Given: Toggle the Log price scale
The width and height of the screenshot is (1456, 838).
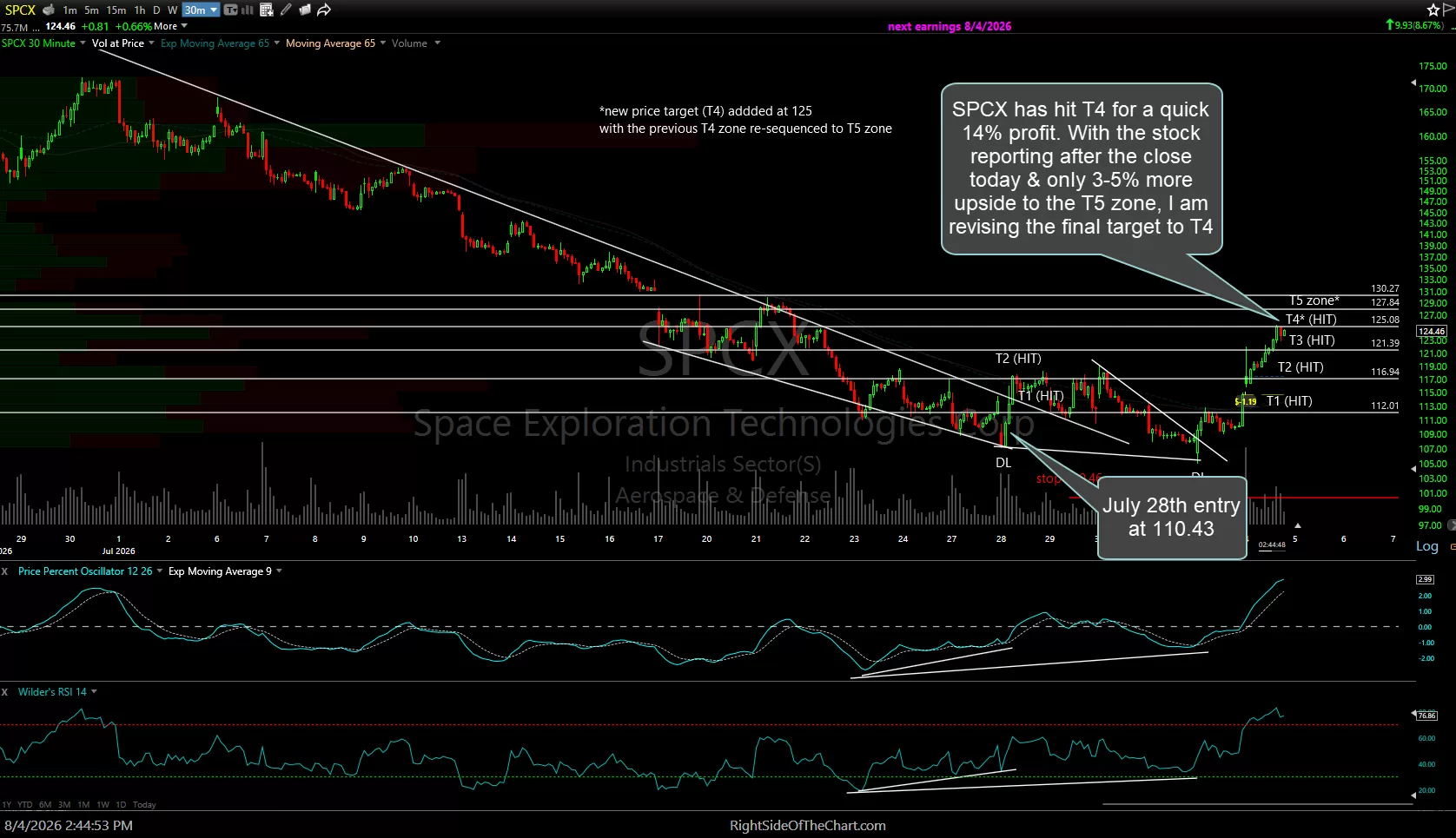Looking at the screenshot, I should (x=1427, y=546).
